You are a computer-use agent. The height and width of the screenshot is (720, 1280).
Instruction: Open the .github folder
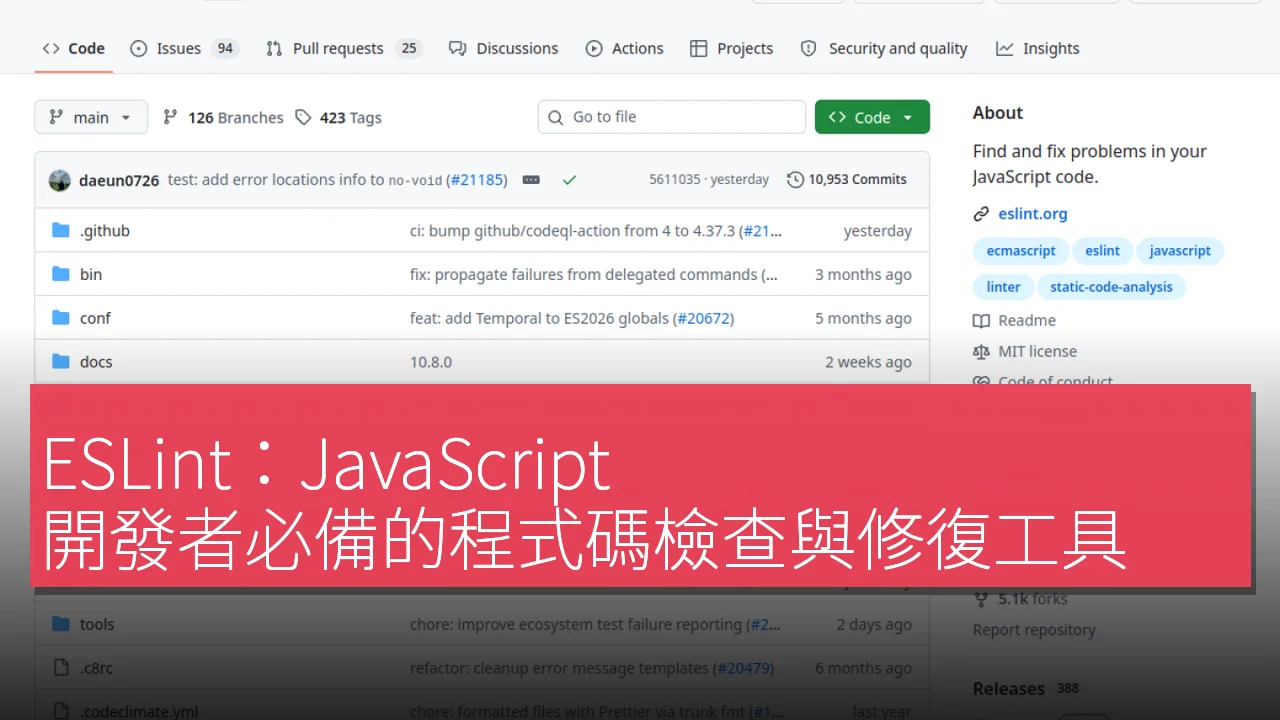105,231
